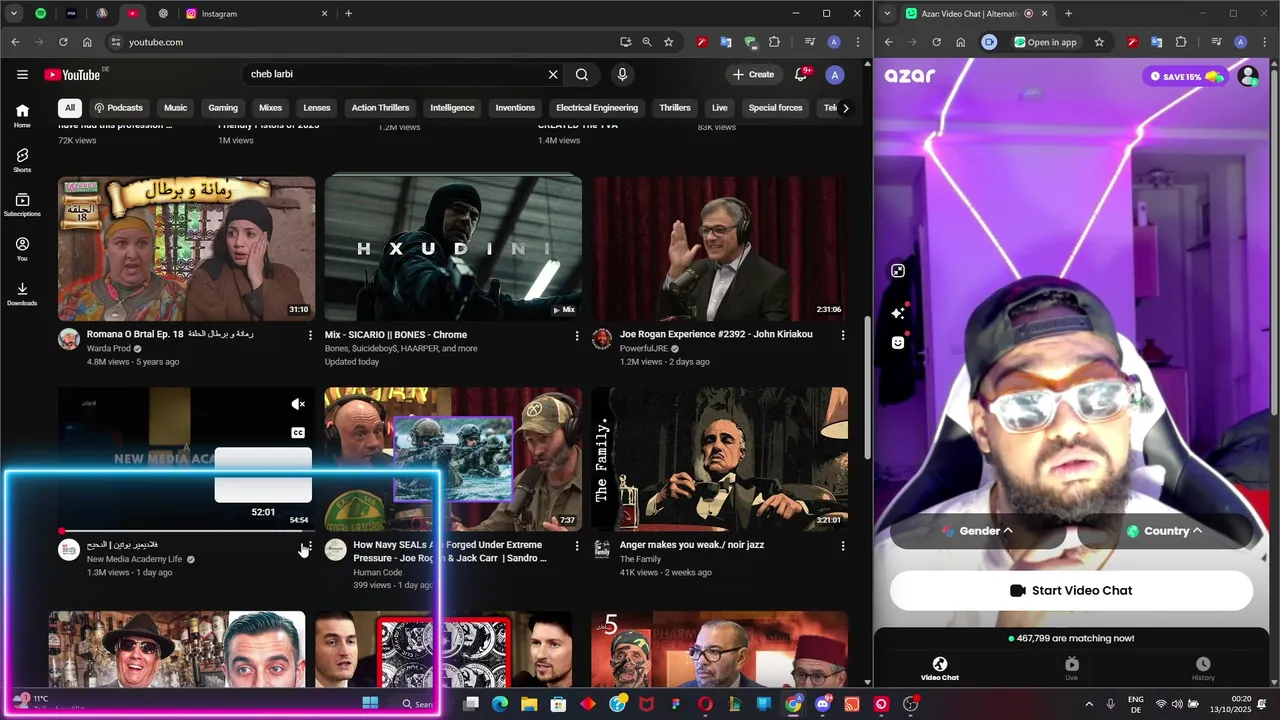Open the YouTube hamburger guide menu

22,74
